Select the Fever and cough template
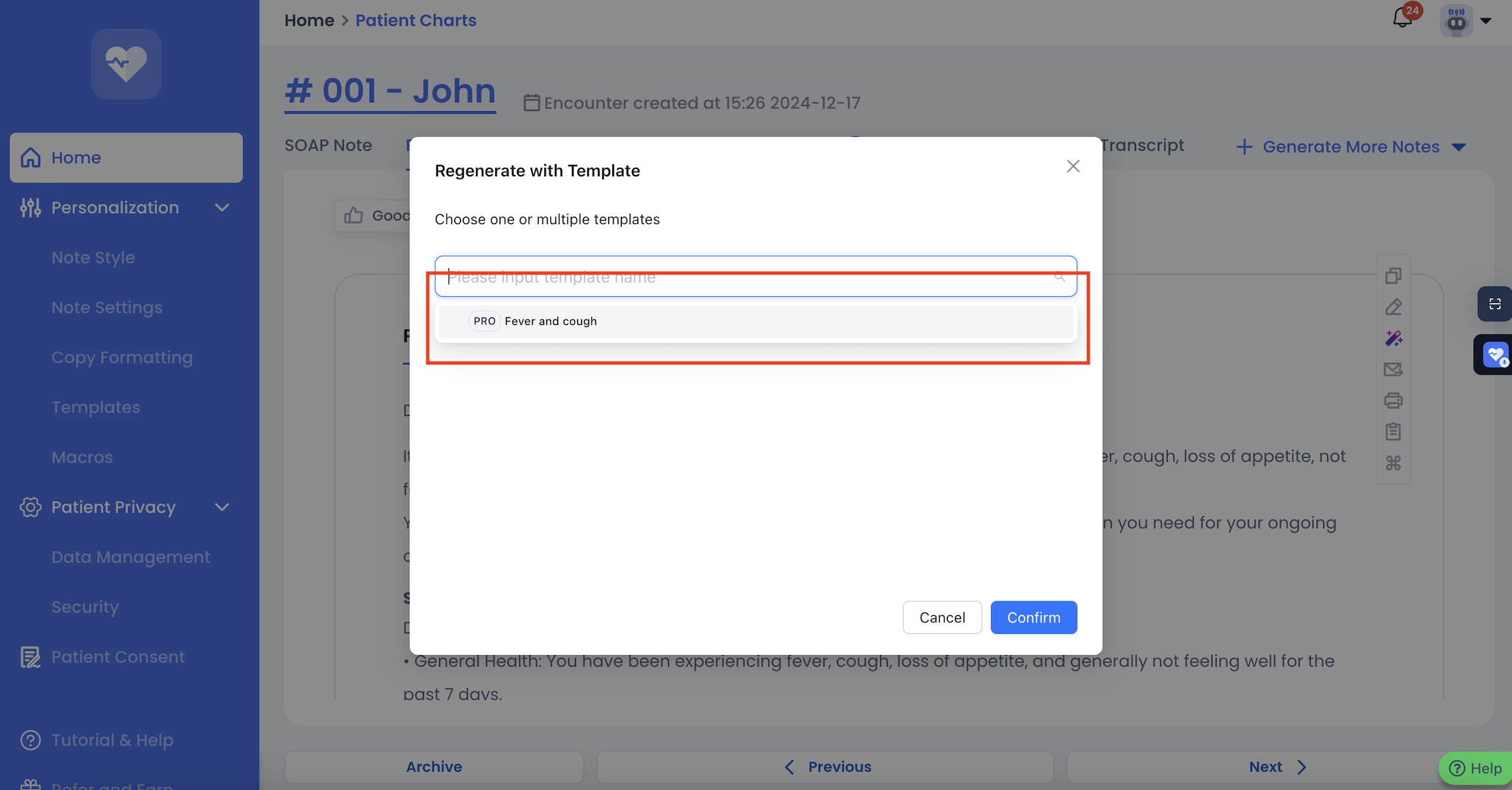 550,321
